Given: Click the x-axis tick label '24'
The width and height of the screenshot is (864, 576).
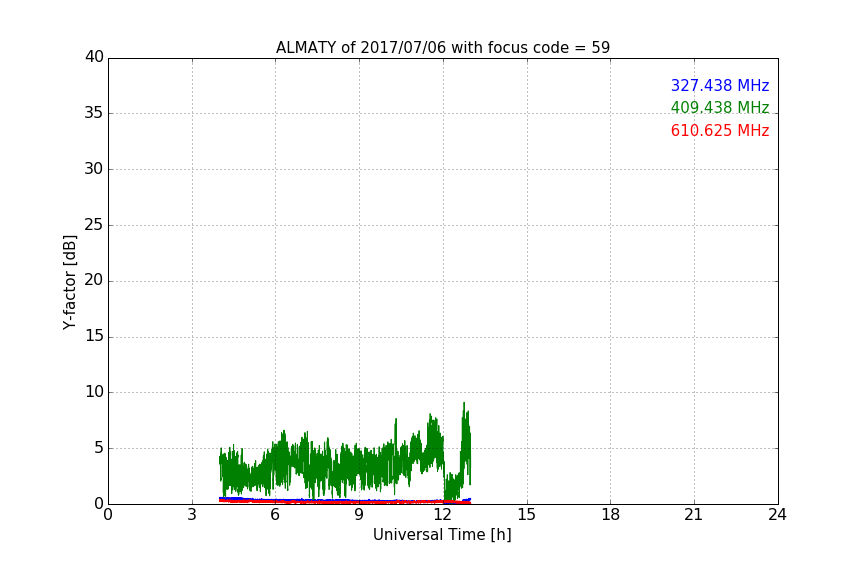Looking at the screenshot, I should click(x=777, y=515).
